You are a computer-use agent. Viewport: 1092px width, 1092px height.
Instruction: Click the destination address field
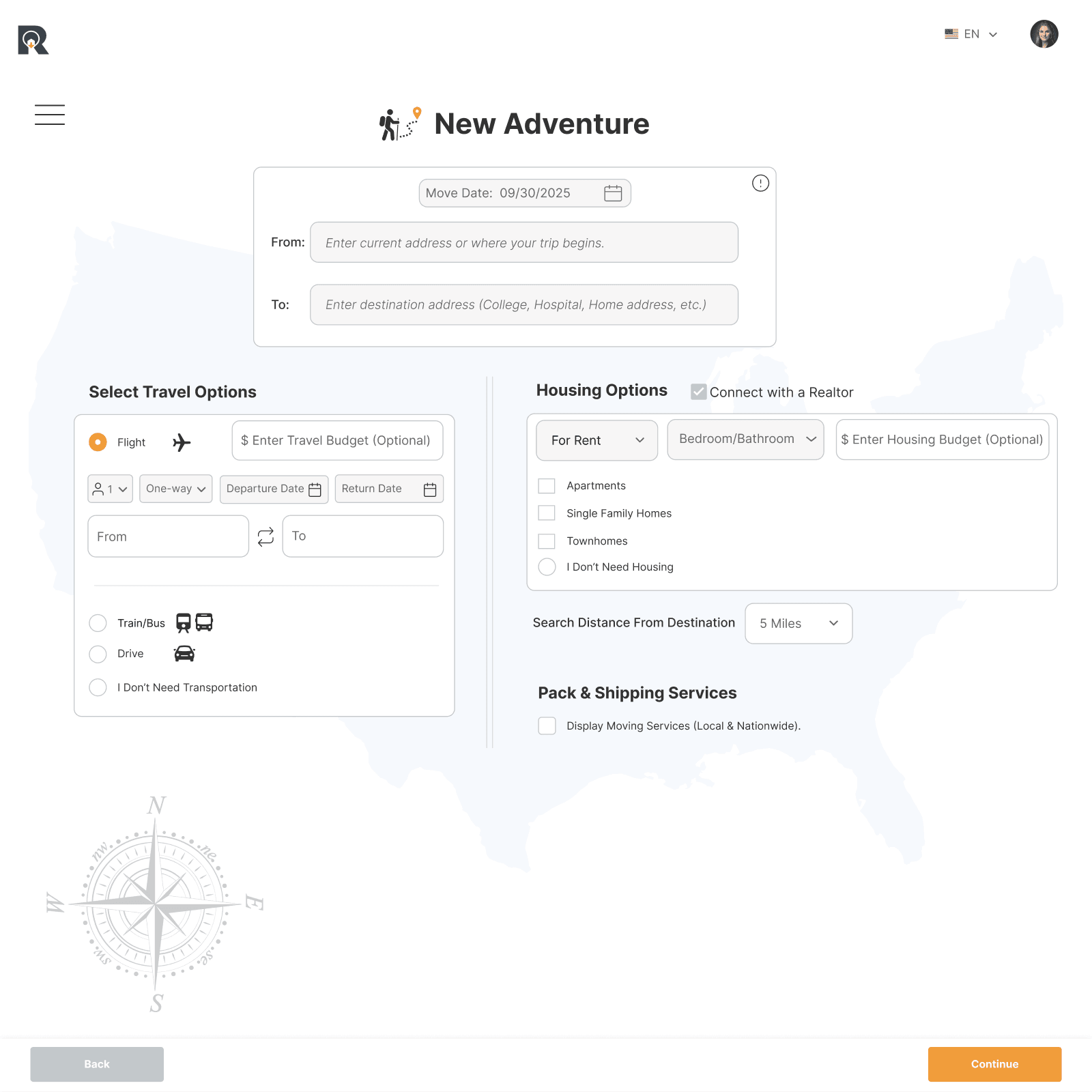coord(523,304)
